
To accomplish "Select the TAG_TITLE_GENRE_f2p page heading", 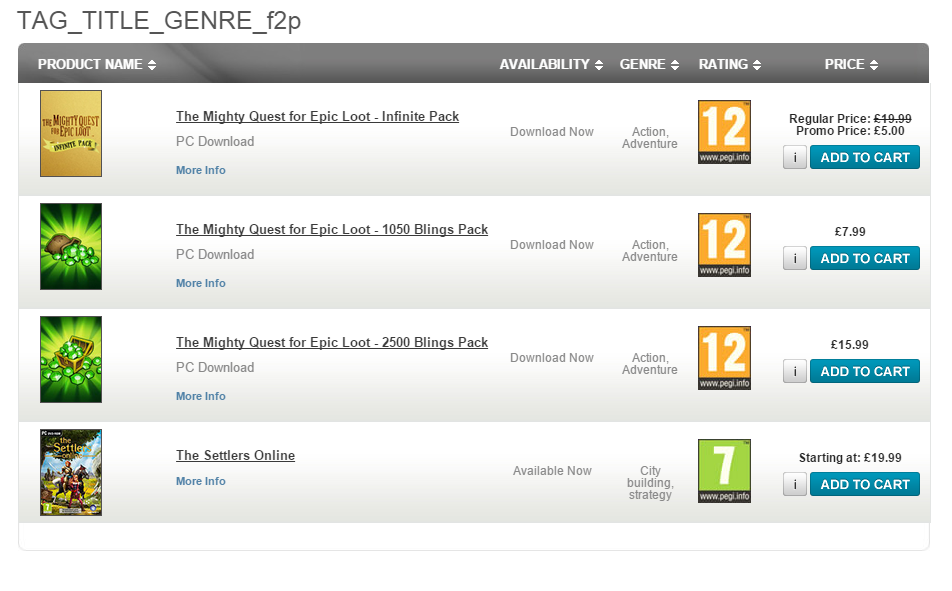I will 158,21.
